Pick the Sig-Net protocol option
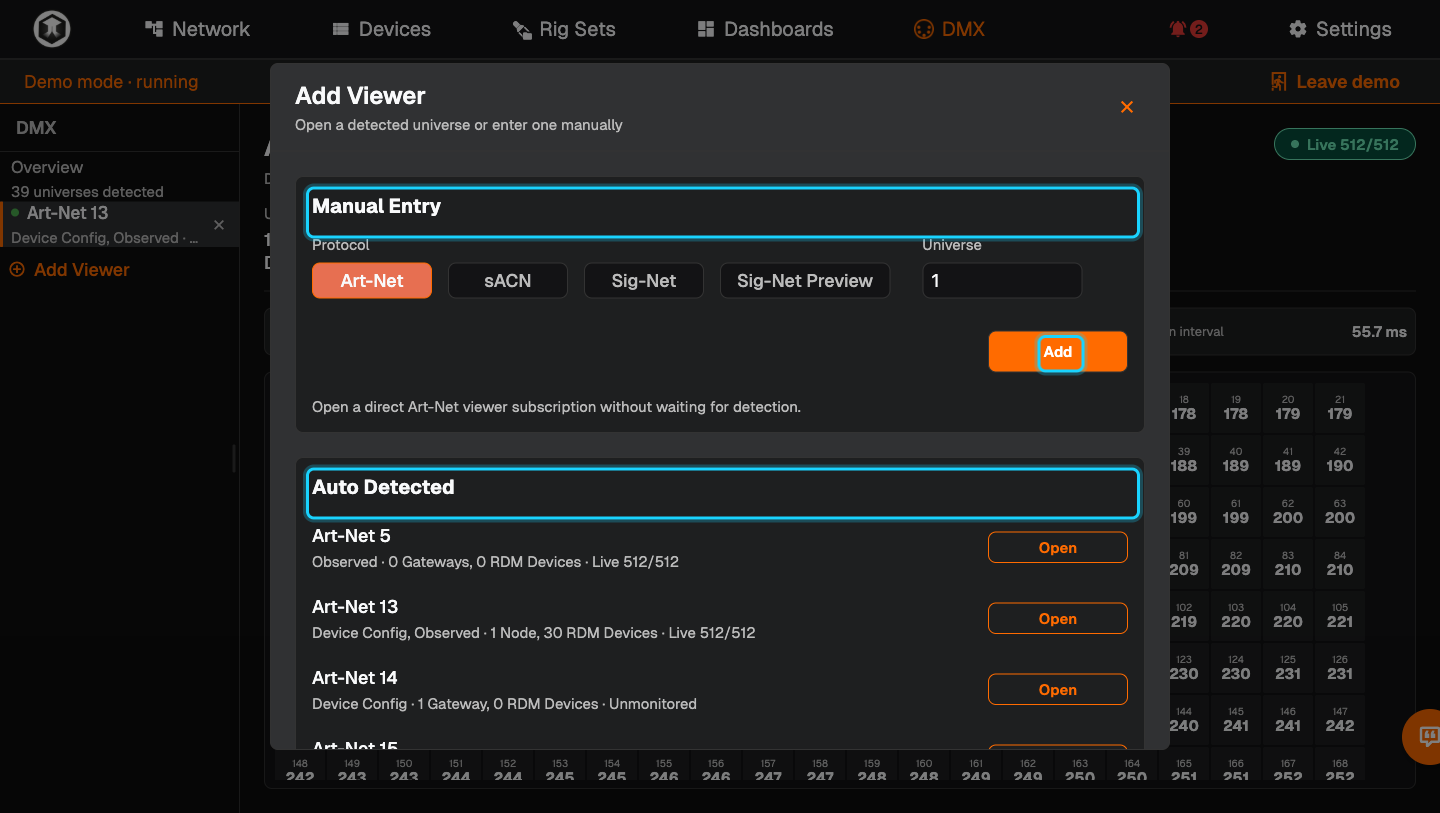This screenshot has width=1440, height=813. (644, 281)
